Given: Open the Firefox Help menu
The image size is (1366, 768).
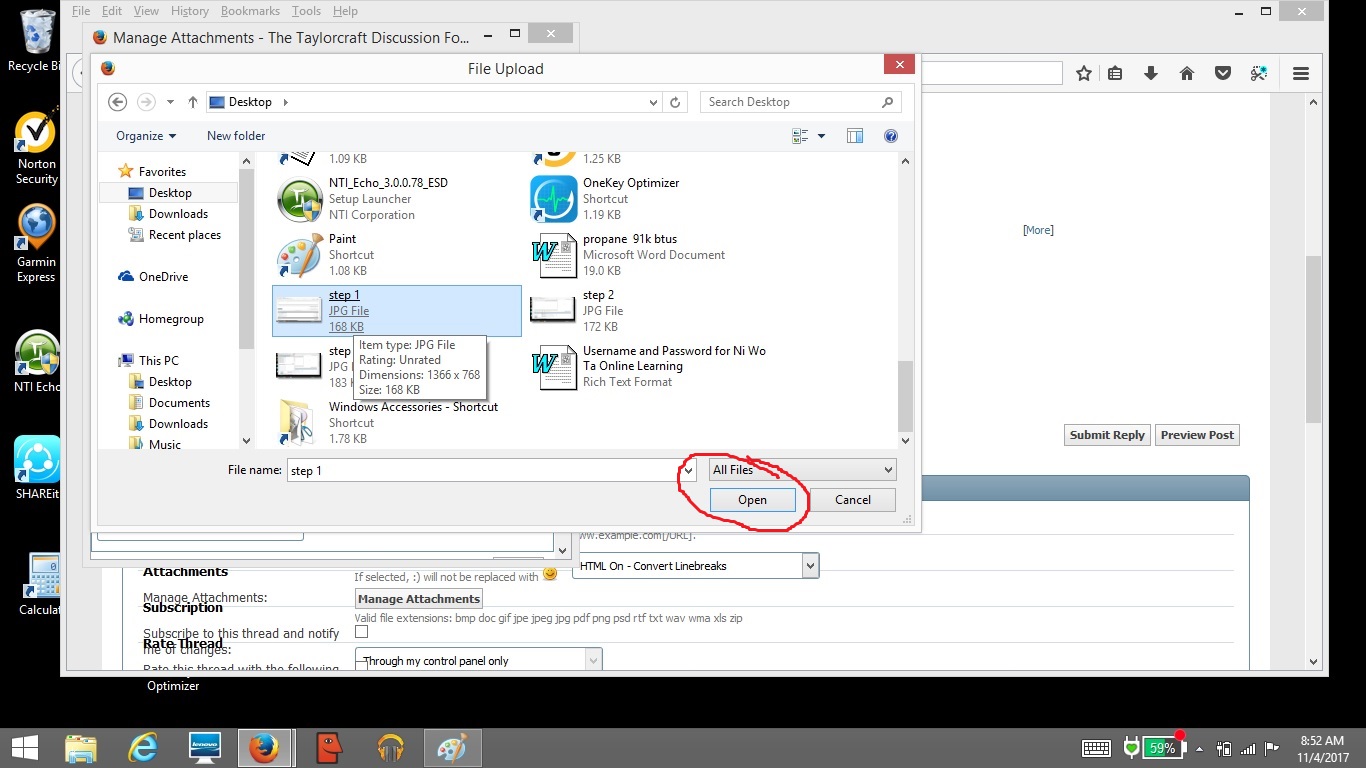Looking at the screenshot, I should click(x=345, y=11).
